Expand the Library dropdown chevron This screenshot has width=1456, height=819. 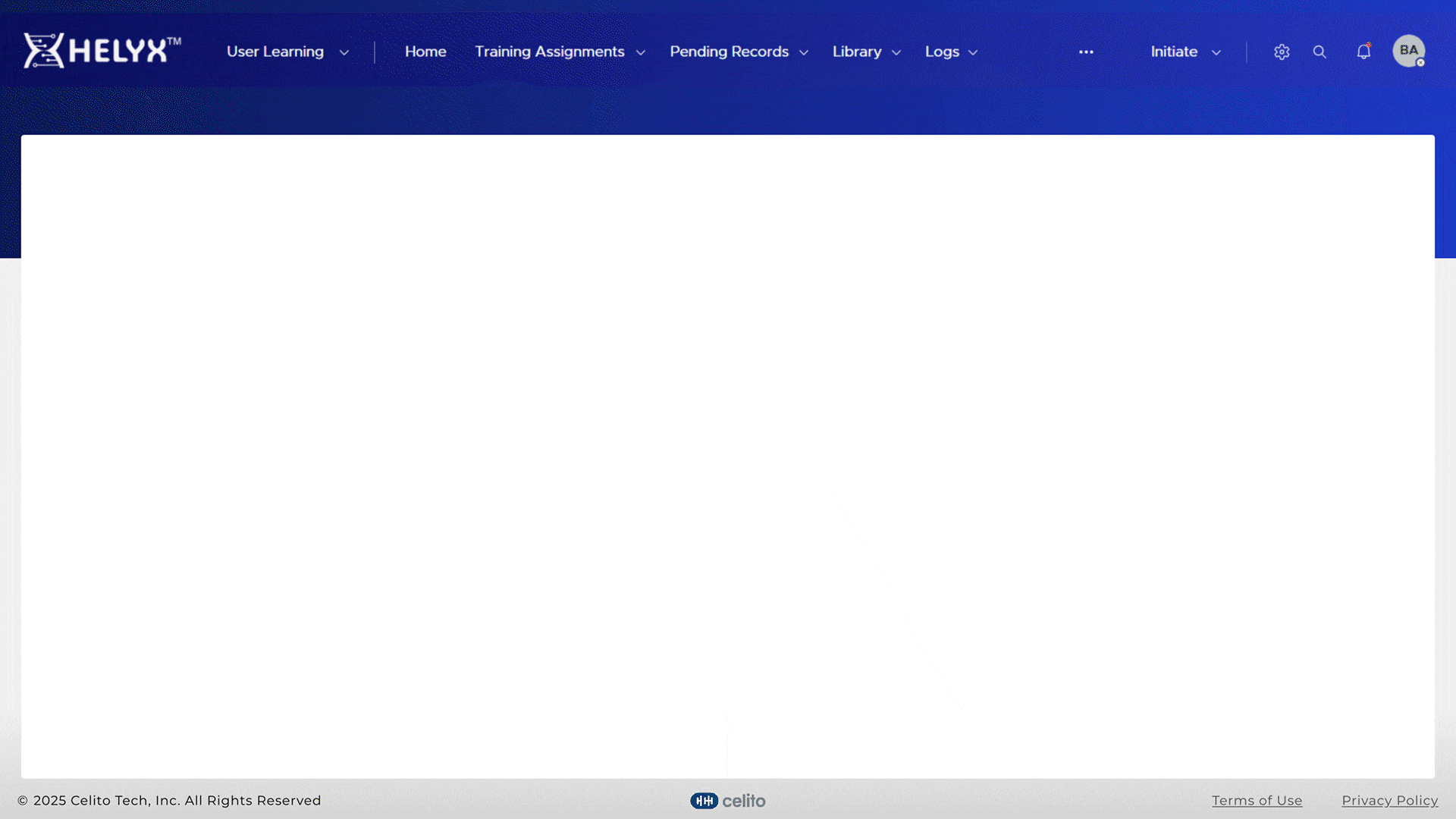point(896,52)
